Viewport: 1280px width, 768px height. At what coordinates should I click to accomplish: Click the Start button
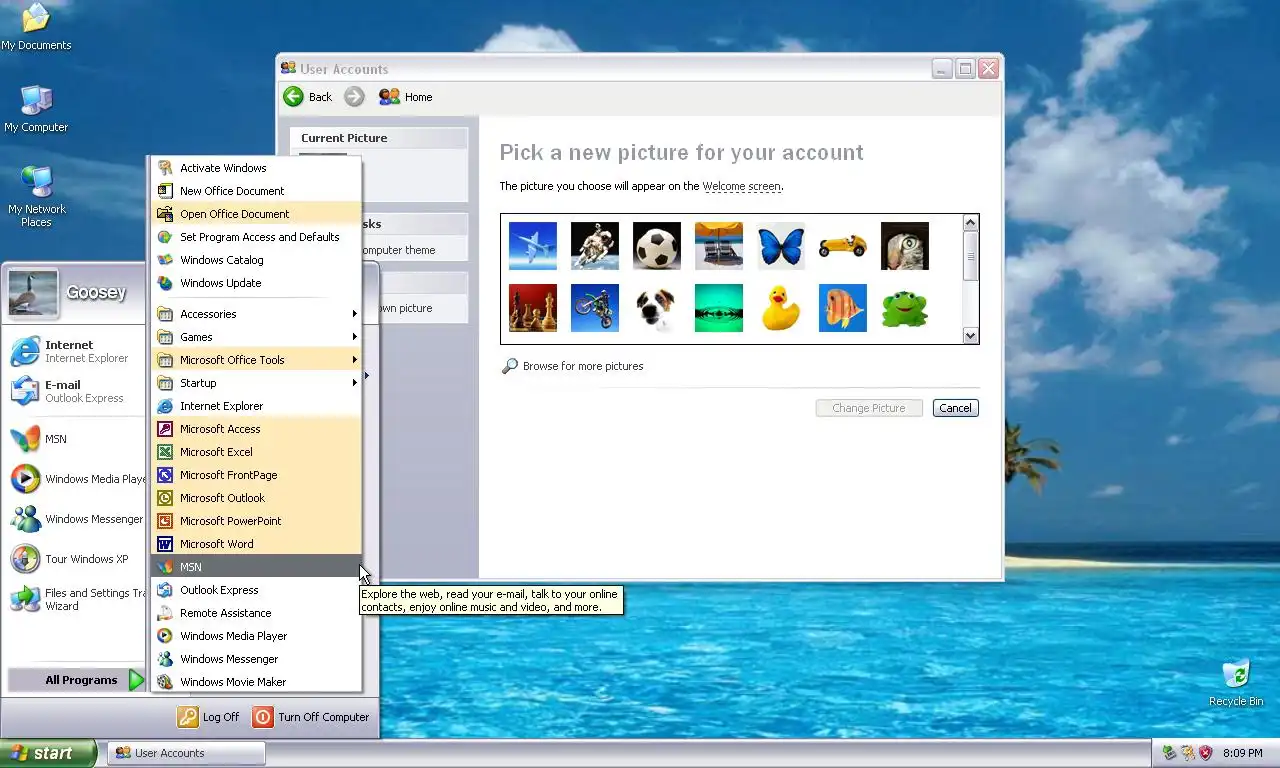pyautogui.click(x=48, y=753)
